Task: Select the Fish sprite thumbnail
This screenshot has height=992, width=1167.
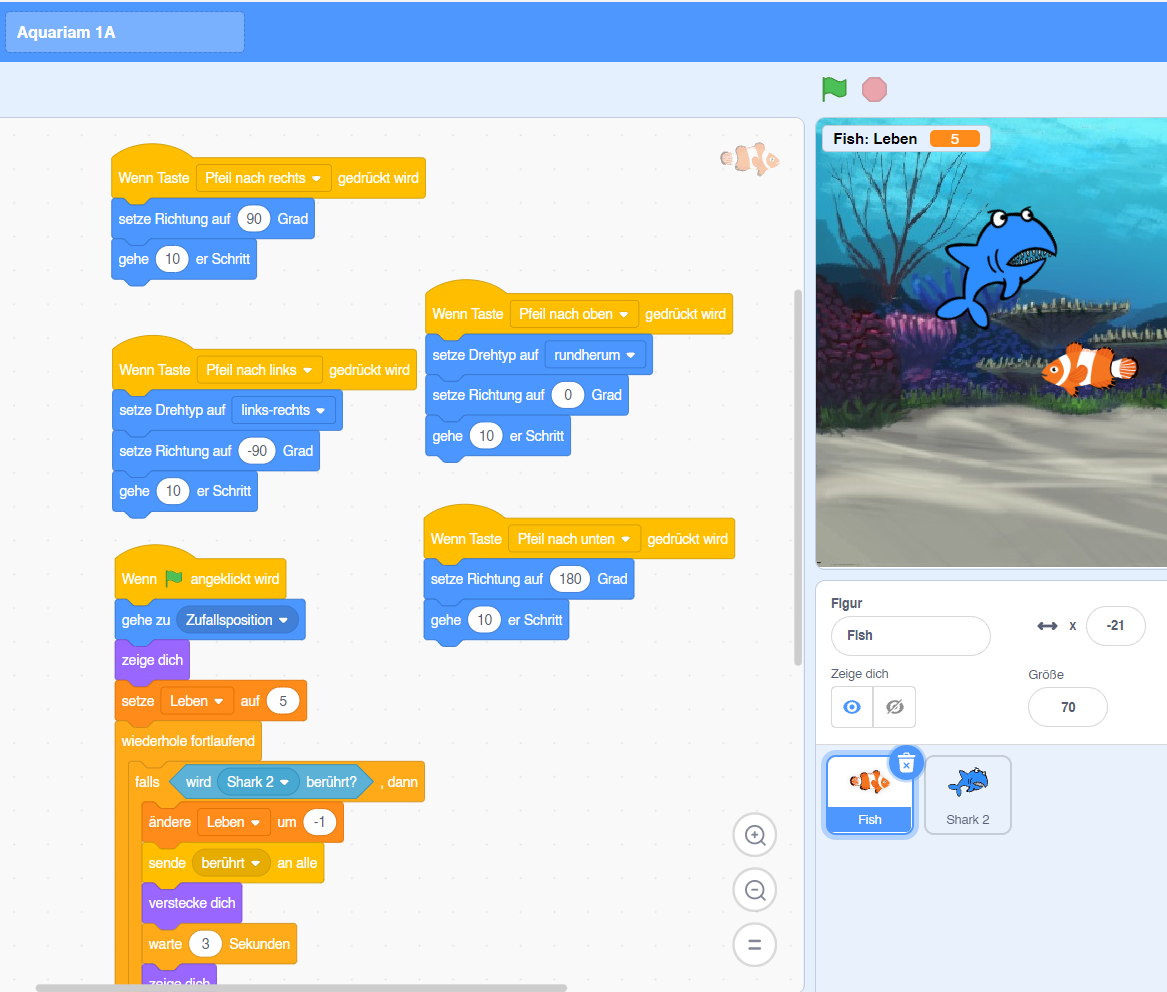Action: point(869,793)
